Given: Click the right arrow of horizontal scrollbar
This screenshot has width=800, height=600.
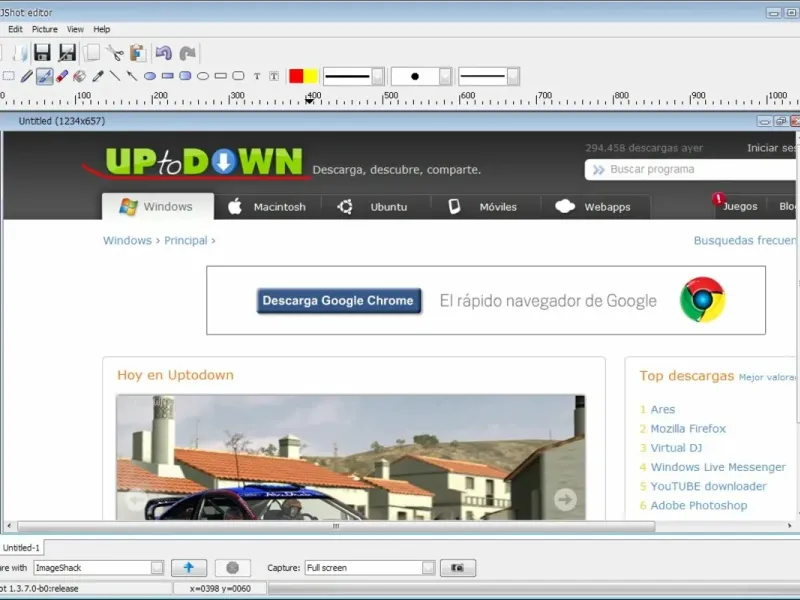Looking at the screenshot, I should [x=789, y=526].
